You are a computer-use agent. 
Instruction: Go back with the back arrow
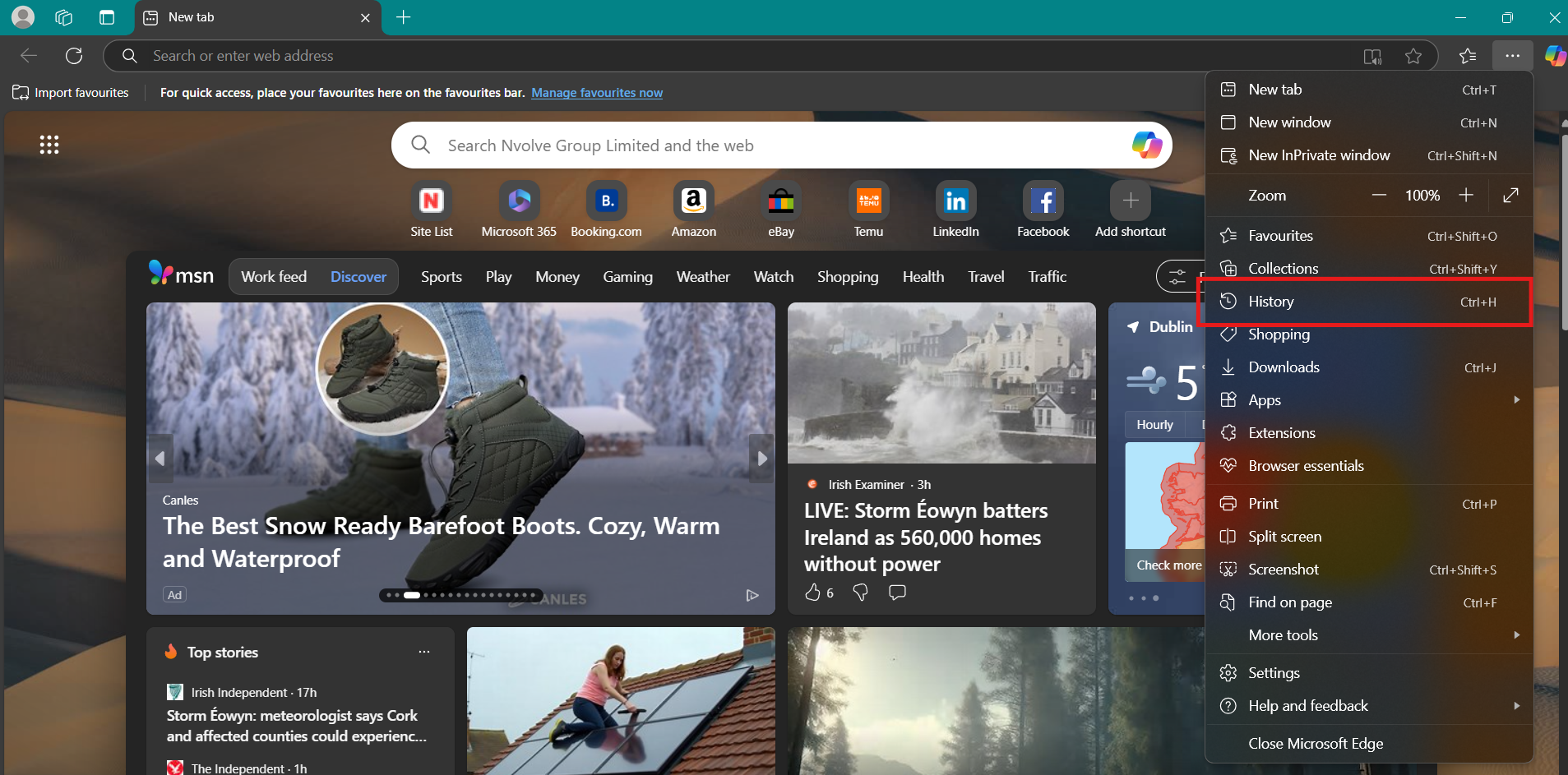[x=29, y=56]
